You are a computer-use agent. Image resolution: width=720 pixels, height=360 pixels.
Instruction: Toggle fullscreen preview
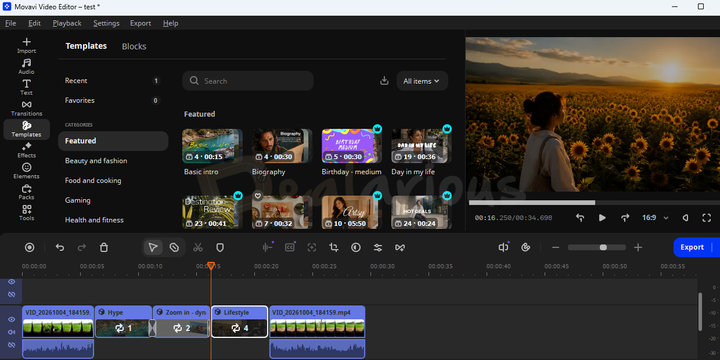tap(707, 218)
